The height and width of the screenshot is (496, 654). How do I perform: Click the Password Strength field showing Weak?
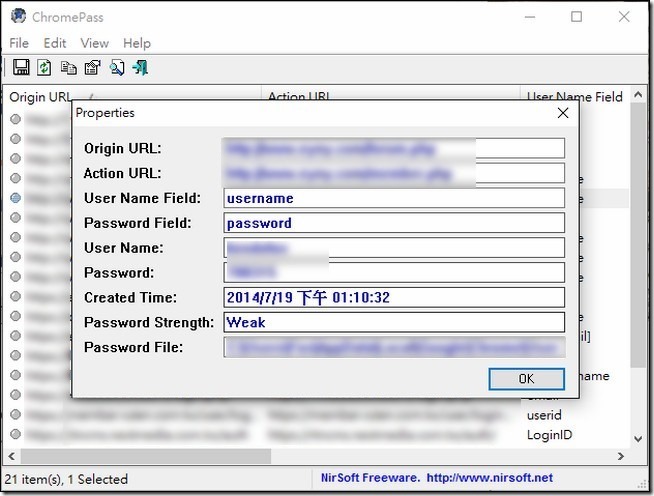(x=394, y=322)
